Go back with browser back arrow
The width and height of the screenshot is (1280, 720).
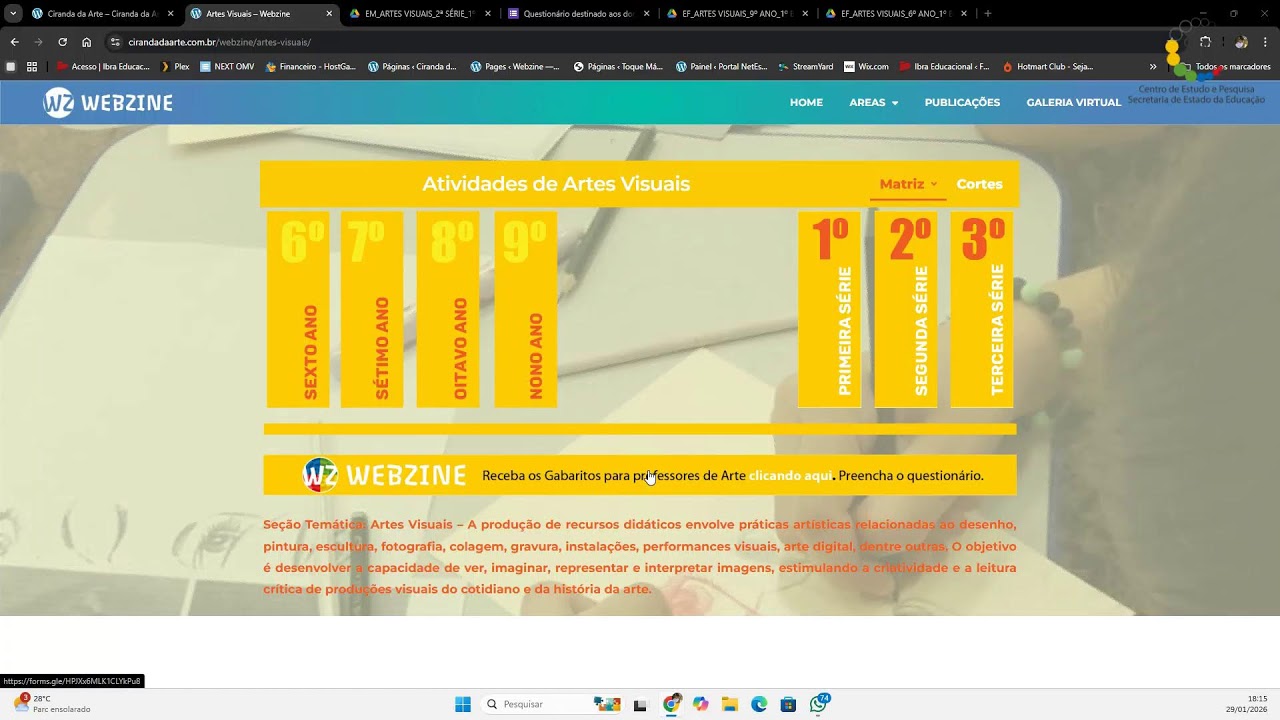[14, 42]
